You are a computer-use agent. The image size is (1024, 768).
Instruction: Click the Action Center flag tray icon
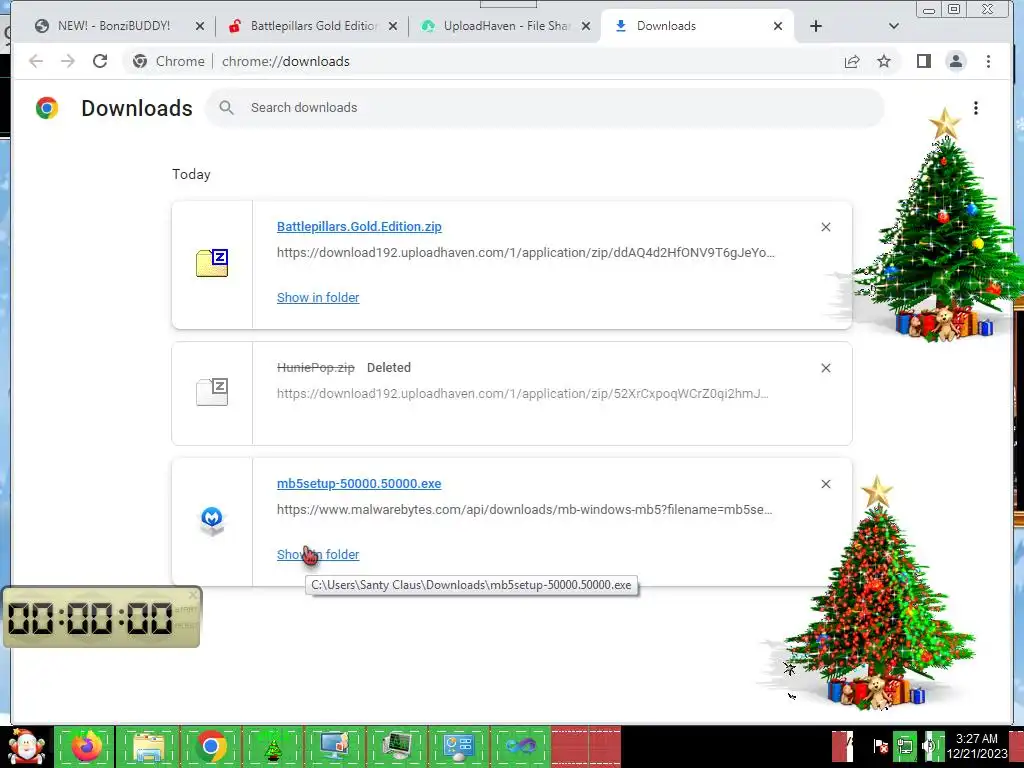point(880,746)
